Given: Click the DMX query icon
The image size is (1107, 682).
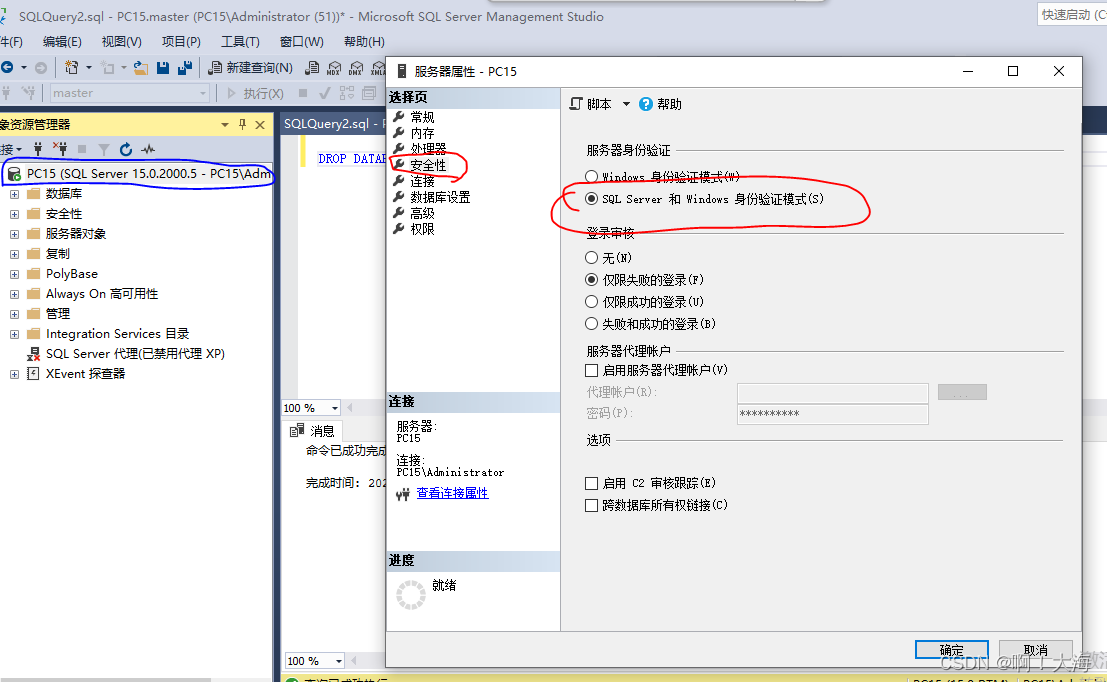Looking at the screenshot, I should pos(356,68).
